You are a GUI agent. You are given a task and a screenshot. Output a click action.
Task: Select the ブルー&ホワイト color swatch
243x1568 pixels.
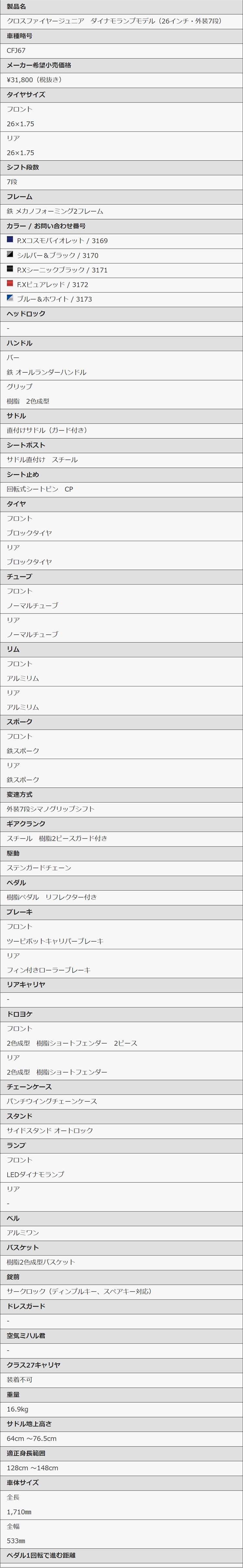pyautogui.click(x=10, y=298)
